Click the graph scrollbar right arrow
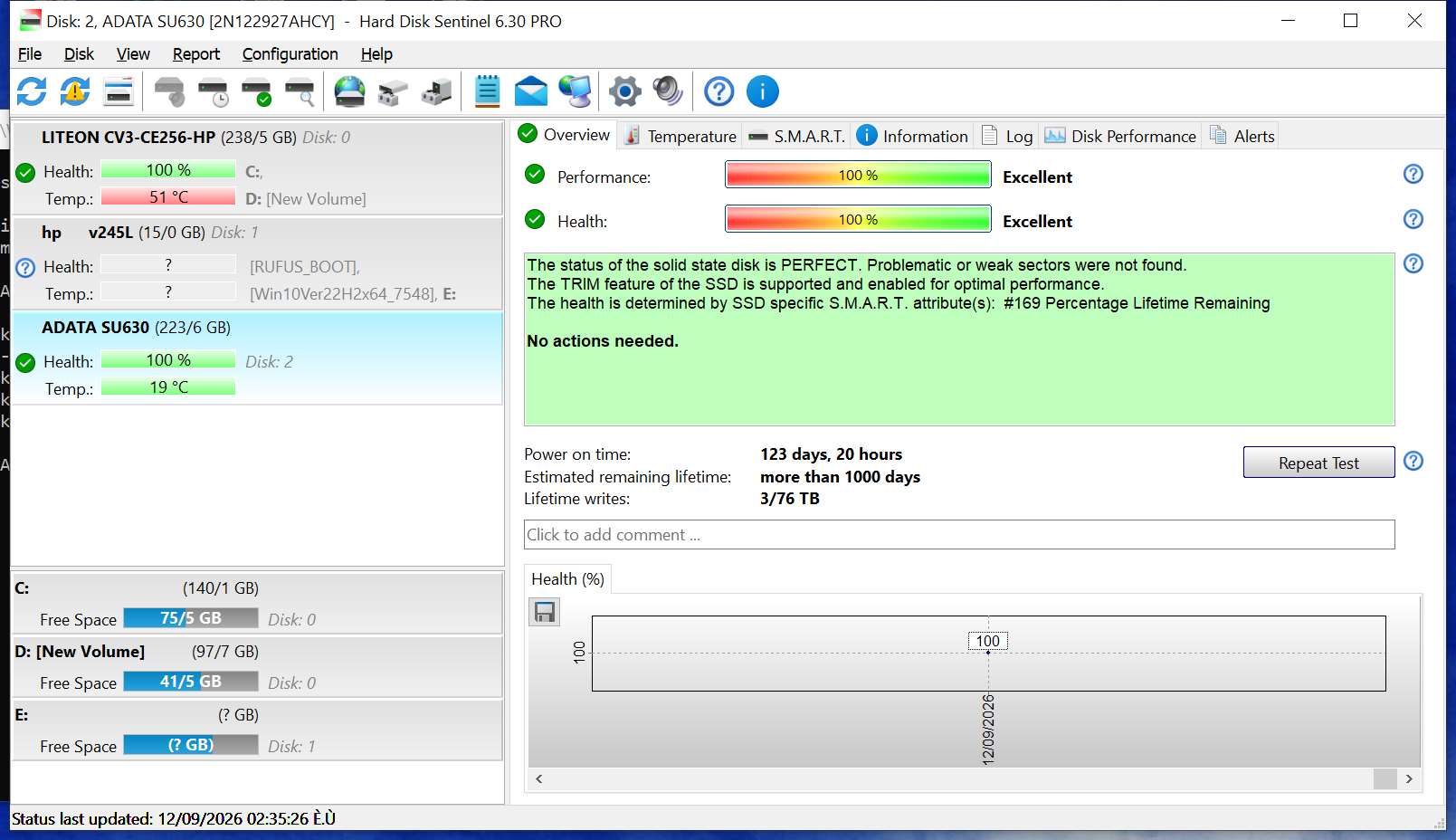 [1409, 778]
